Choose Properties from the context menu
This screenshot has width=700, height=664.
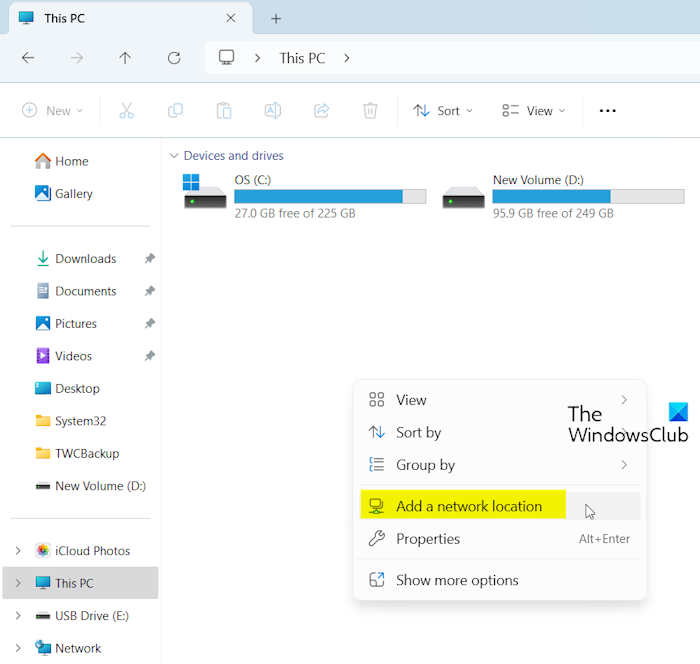428,539
